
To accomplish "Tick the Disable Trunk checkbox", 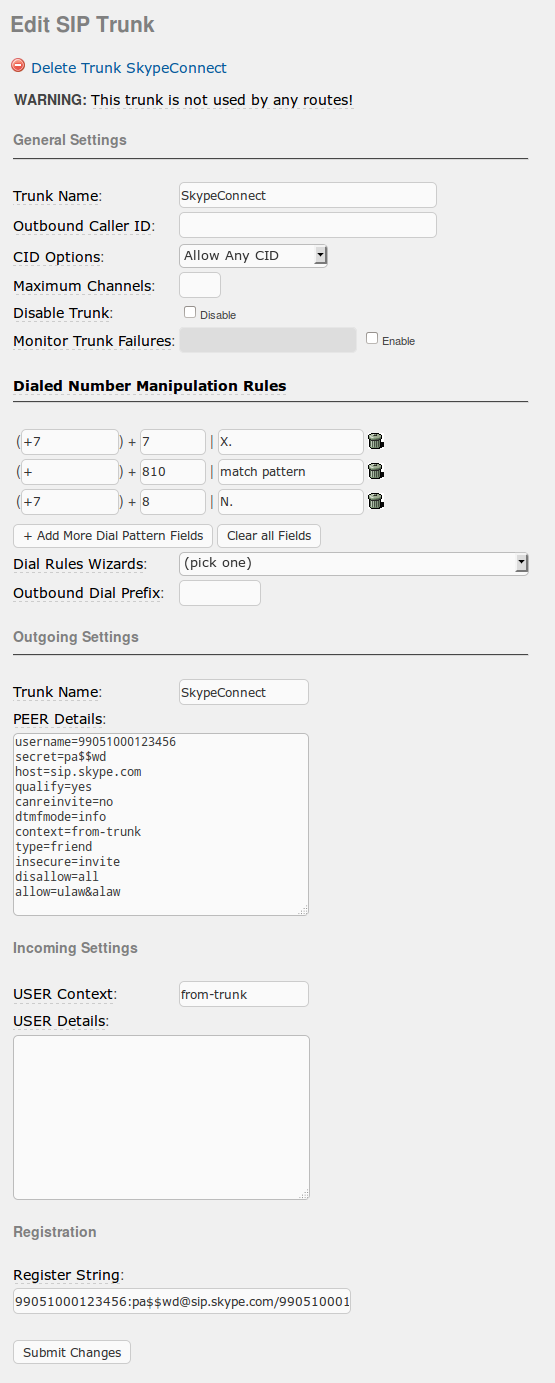I will [190, 312].
